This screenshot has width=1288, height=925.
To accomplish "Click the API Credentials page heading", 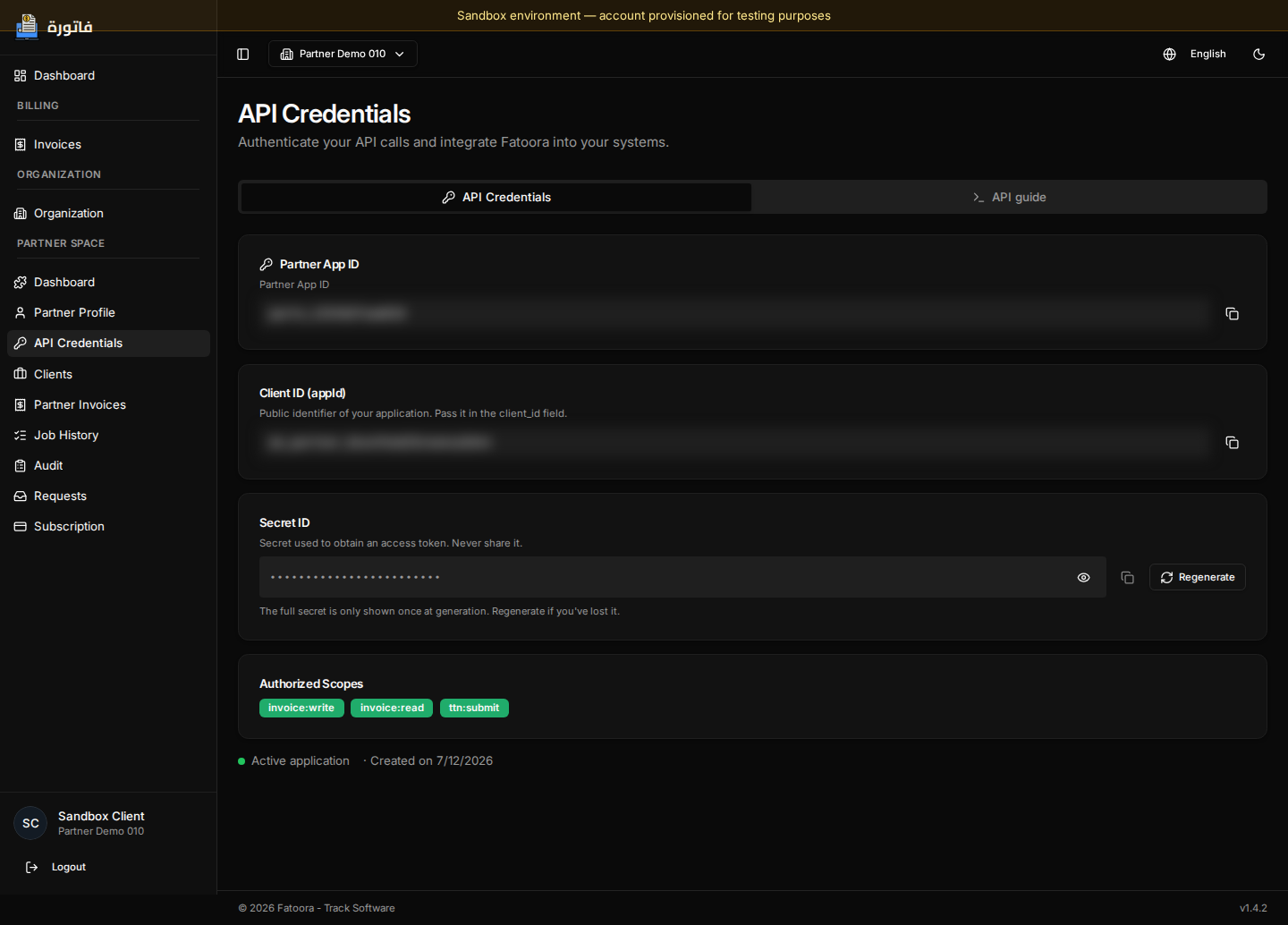I will tap(325, 114).
